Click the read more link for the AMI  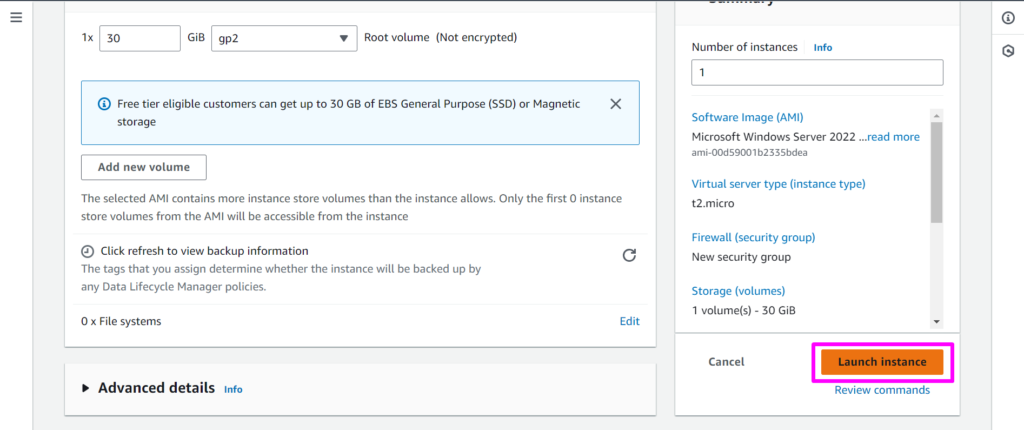893,137
